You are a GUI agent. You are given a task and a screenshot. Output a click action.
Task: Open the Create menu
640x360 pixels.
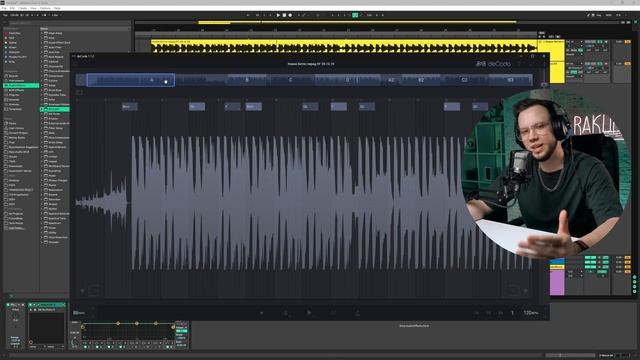pos(22,8)
